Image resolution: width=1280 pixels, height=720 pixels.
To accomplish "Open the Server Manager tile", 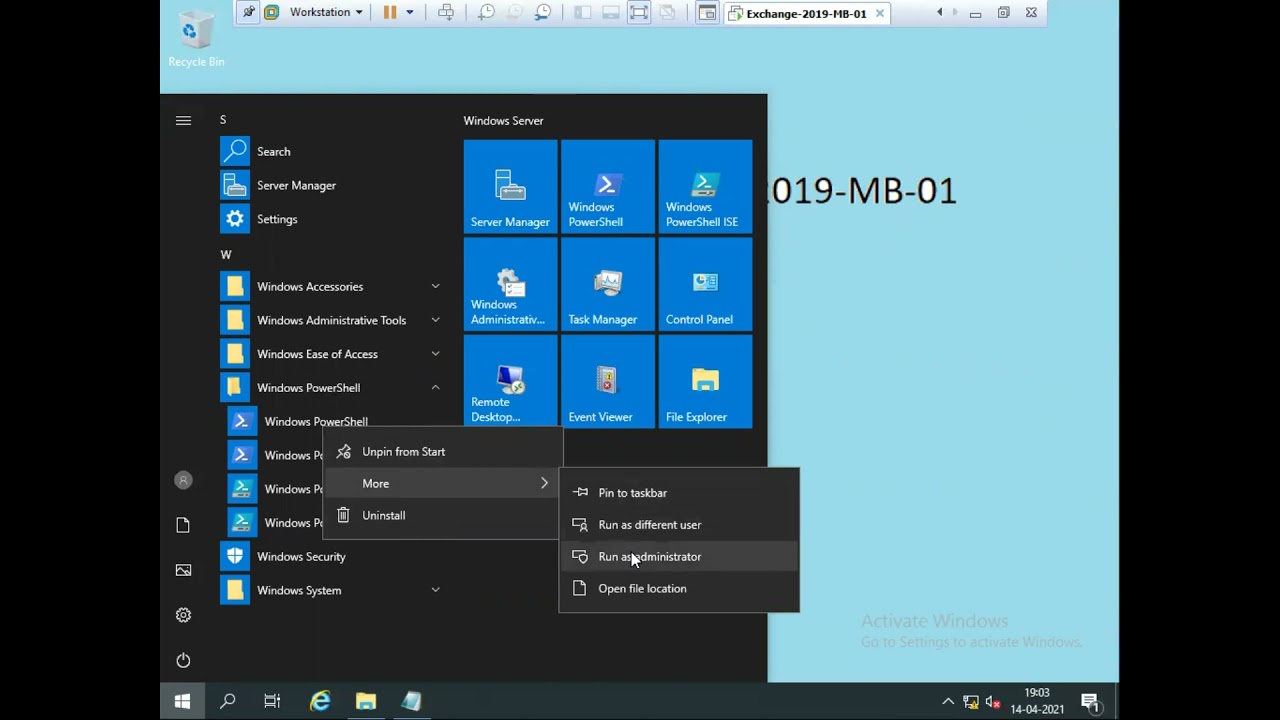I will (510, 187).
